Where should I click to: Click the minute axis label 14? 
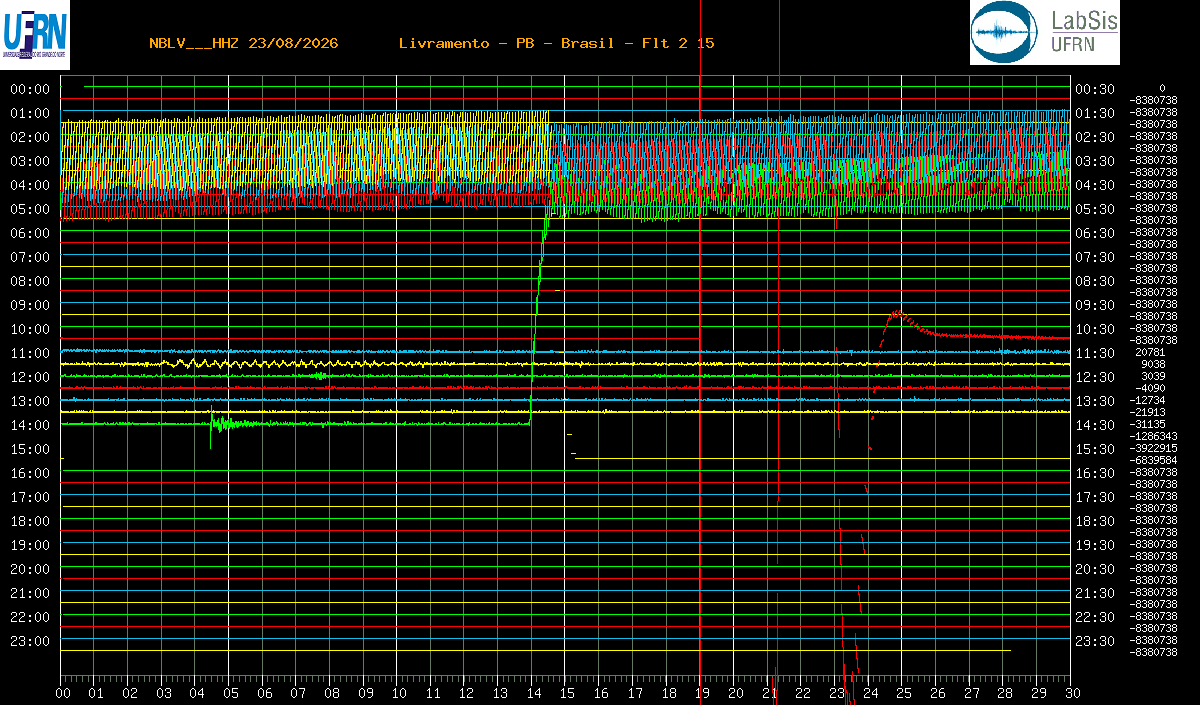(x=533, y=693)
